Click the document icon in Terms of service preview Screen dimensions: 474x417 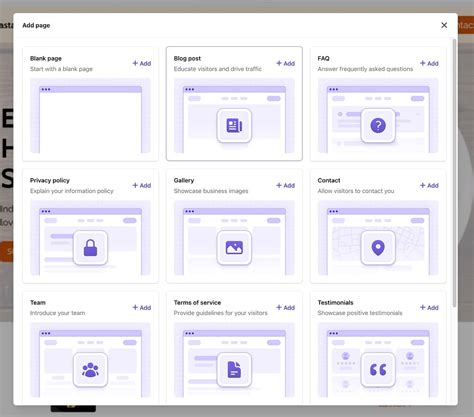[234, 370]
